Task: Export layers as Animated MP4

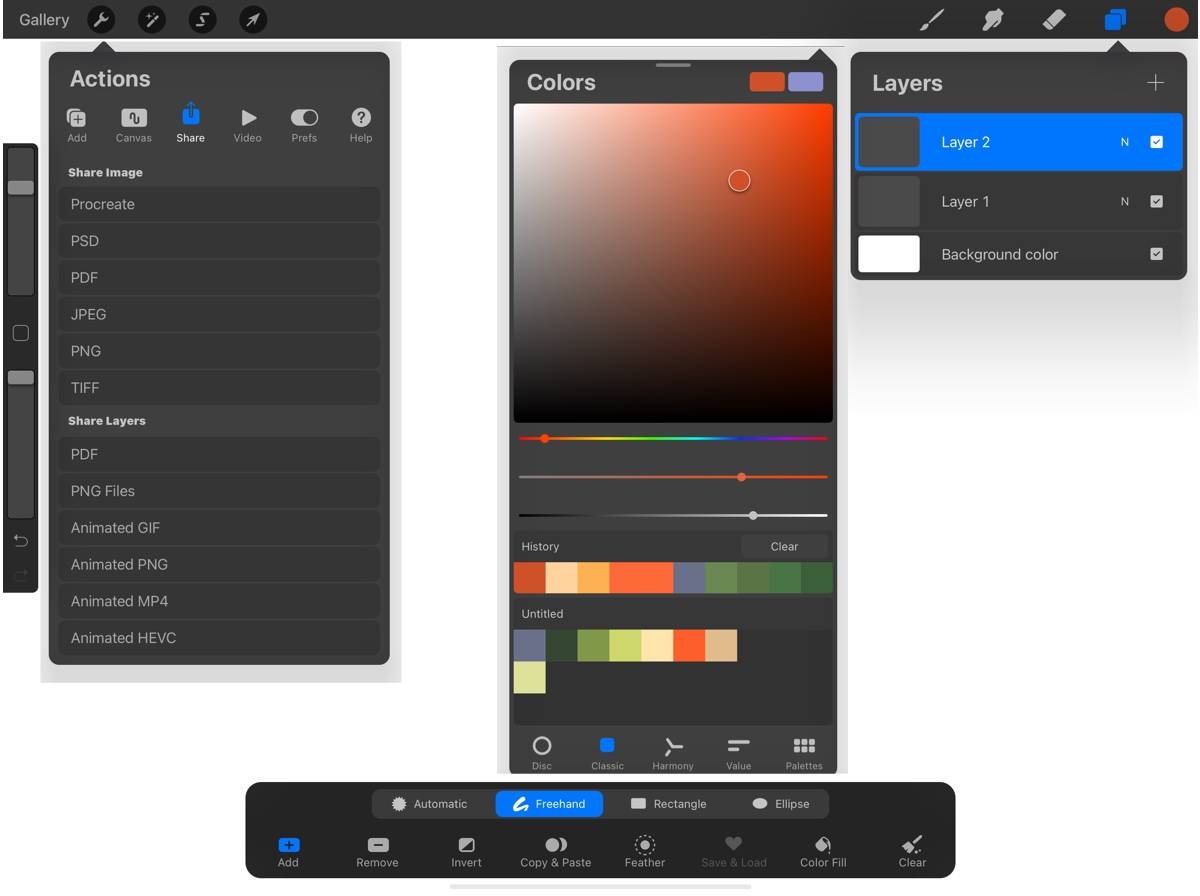Action: (x=219, y=601)
